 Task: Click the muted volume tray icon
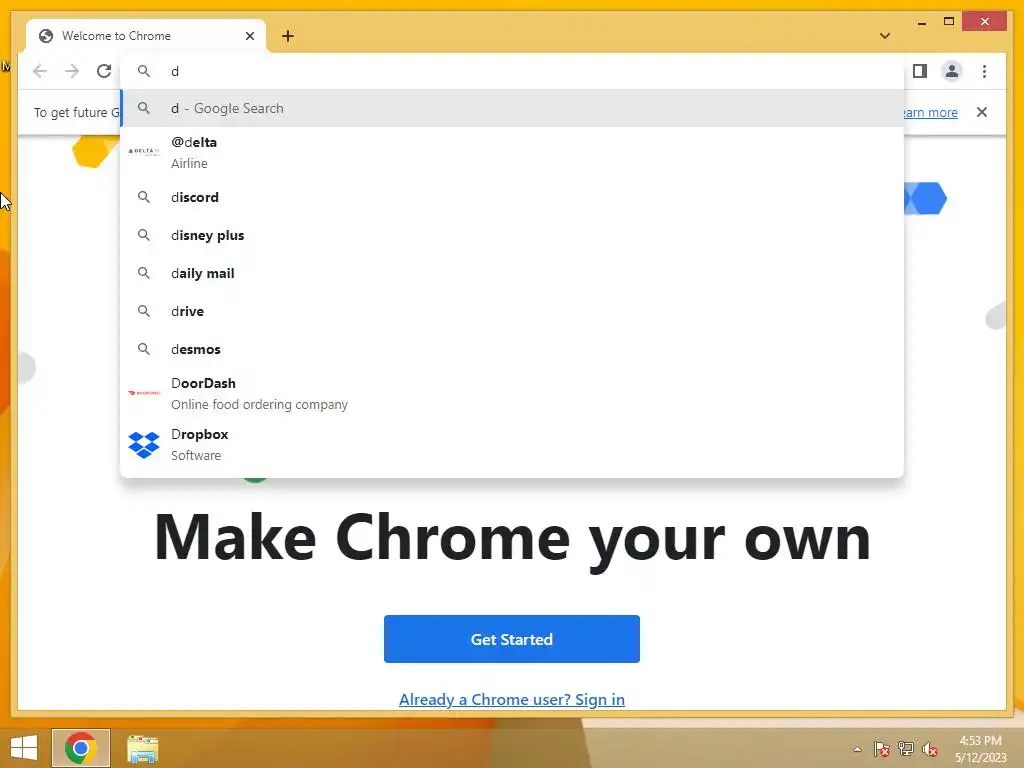pos(930,749)
